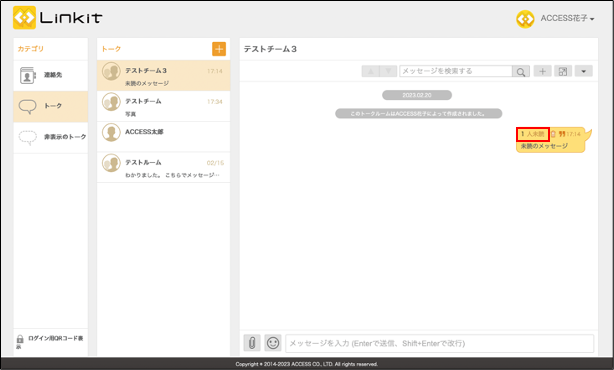Open the emoji smiley picker
The height and width of the screenshot is (370, 614).
point(273,343)
